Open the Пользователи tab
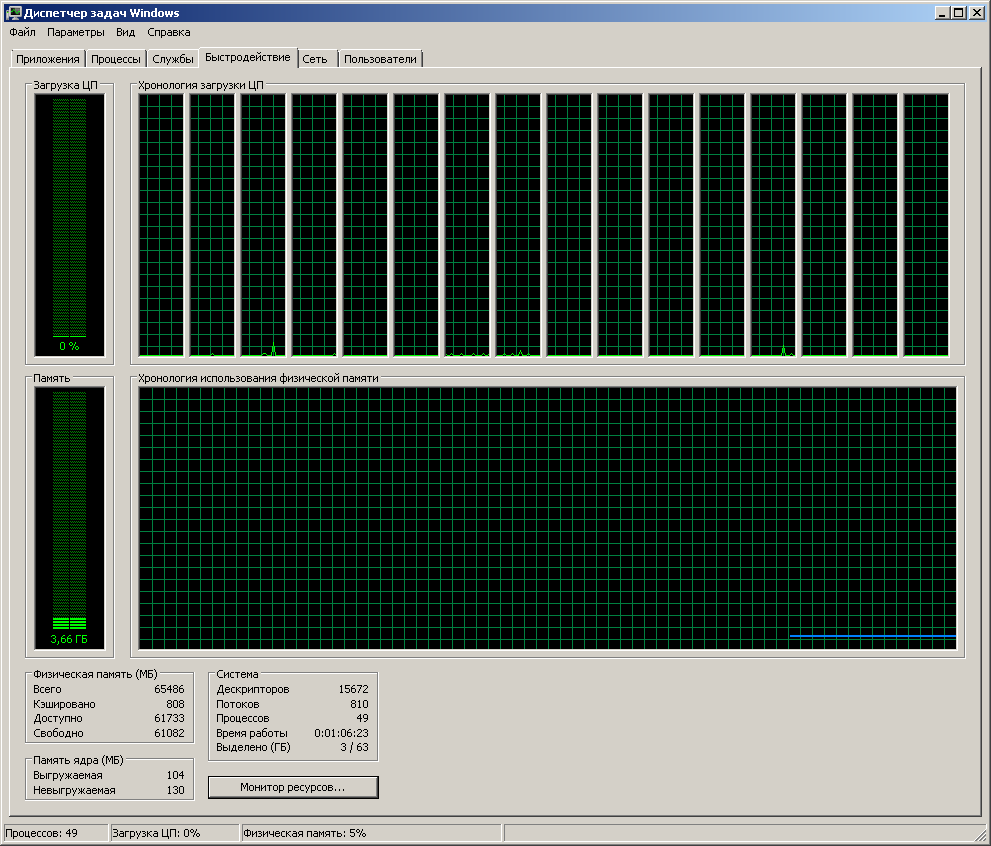Screen dimensions: 991x846 coord(380,59)
